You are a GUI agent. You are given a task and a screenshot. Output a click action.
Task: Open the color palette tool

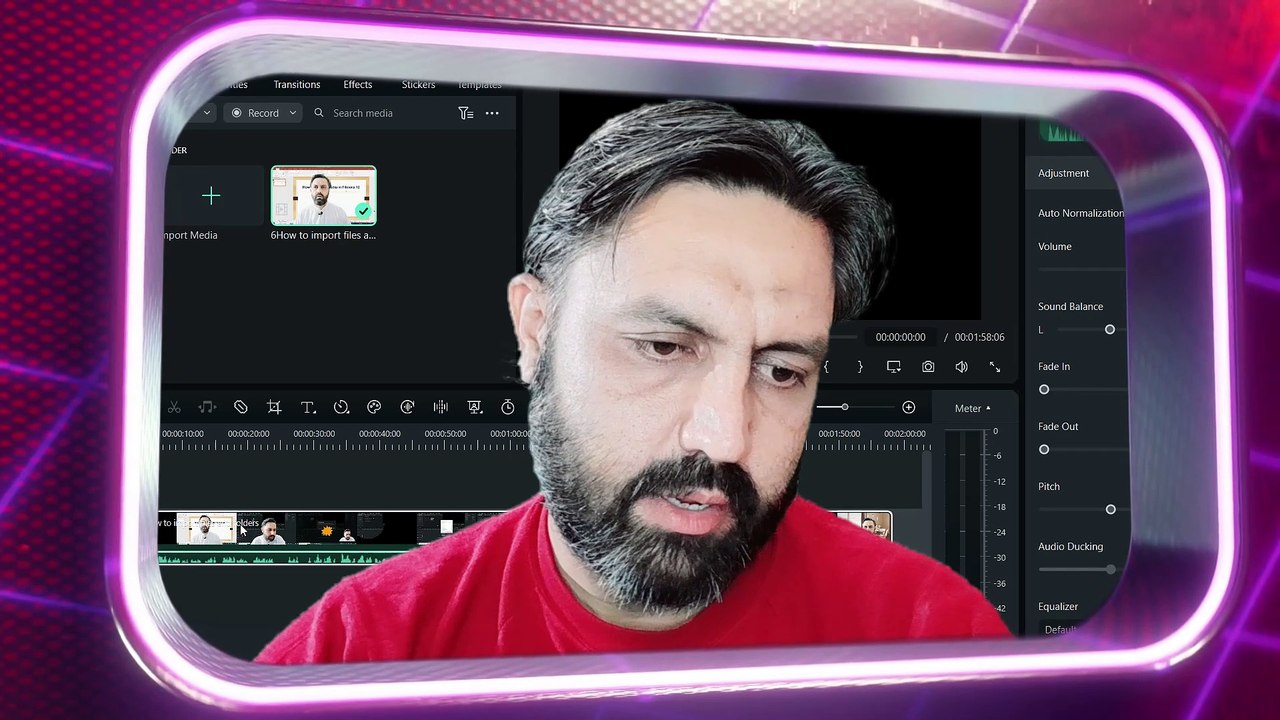(374, 407)
